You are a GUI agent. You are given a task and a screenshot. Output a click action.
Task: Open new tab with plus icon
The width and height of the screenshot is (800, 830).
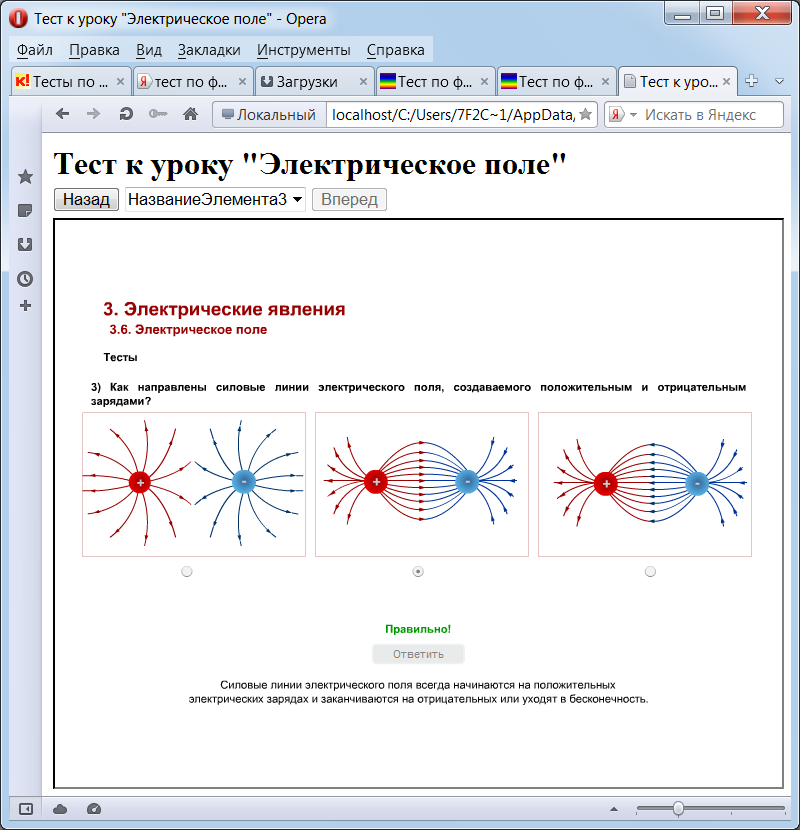tap(751, 81)
